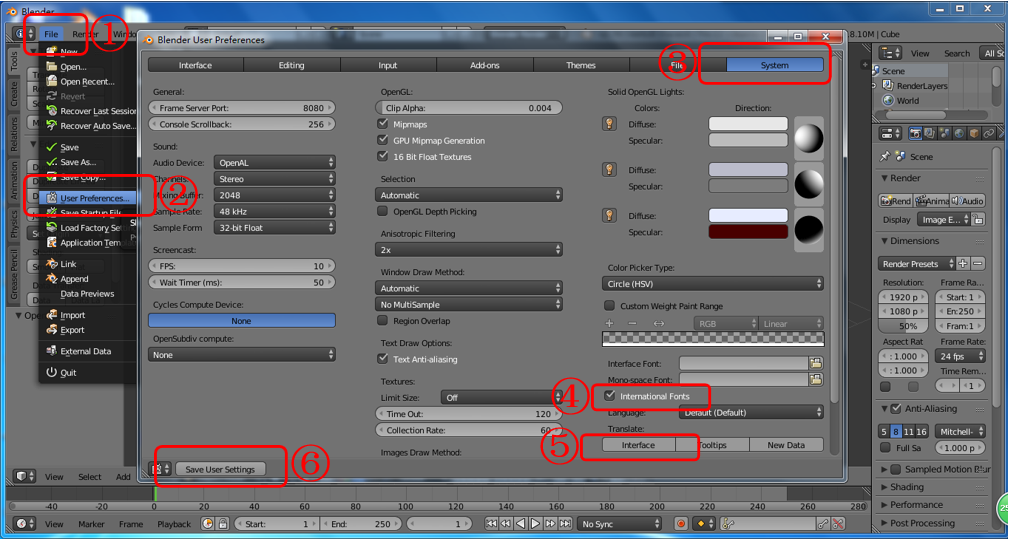Viewport: 1009px width, 539px height.
Task: Enable OpenGL Depth Picking checkbox
Action: tap(383, 211)
